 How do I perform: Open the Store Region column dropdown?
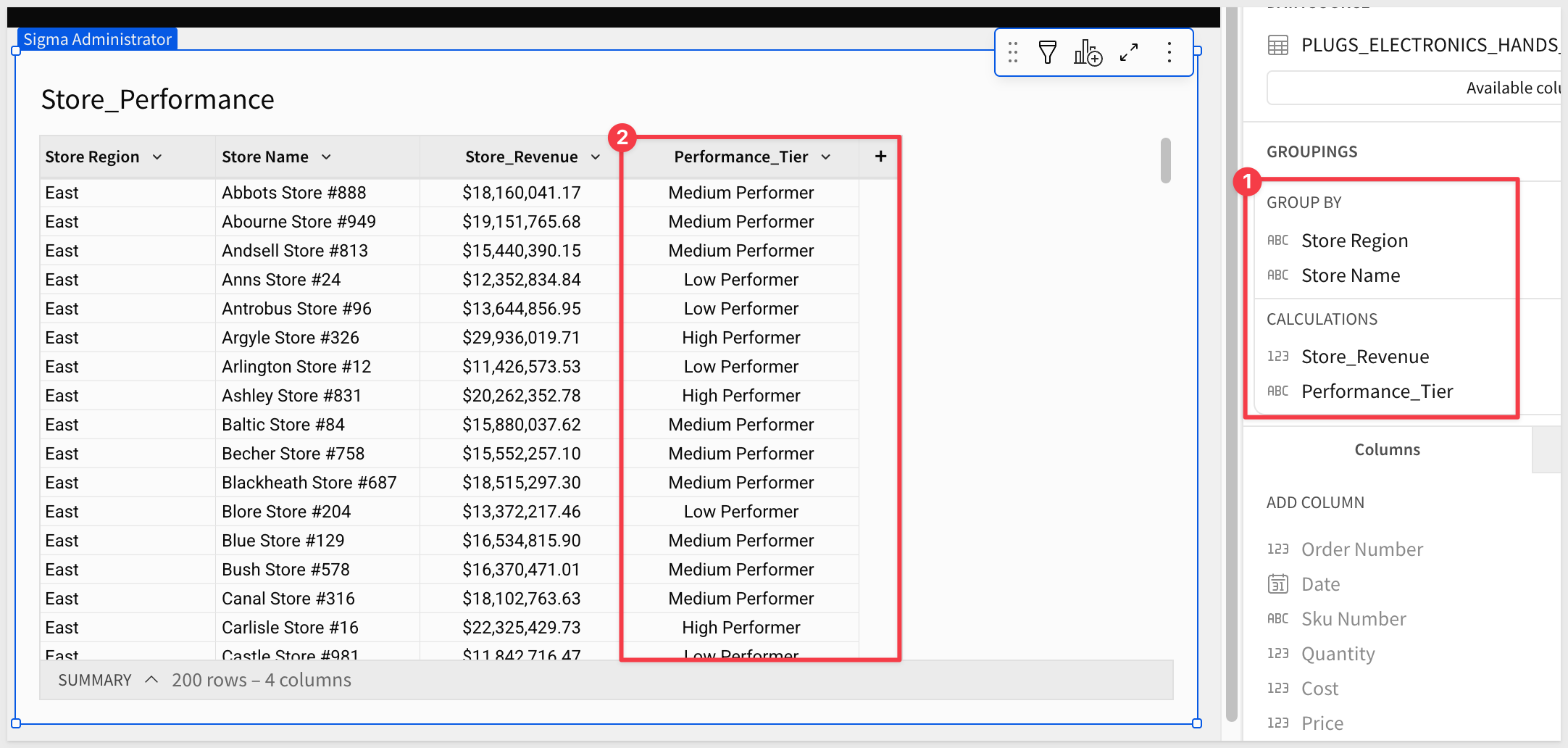(157, 157)
